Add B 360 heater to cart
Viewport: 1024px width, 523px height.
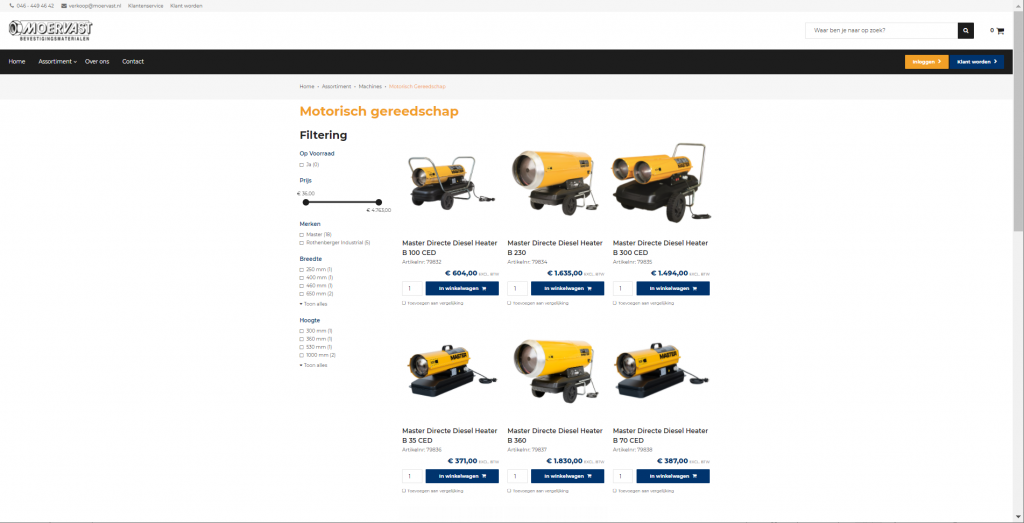567,476
